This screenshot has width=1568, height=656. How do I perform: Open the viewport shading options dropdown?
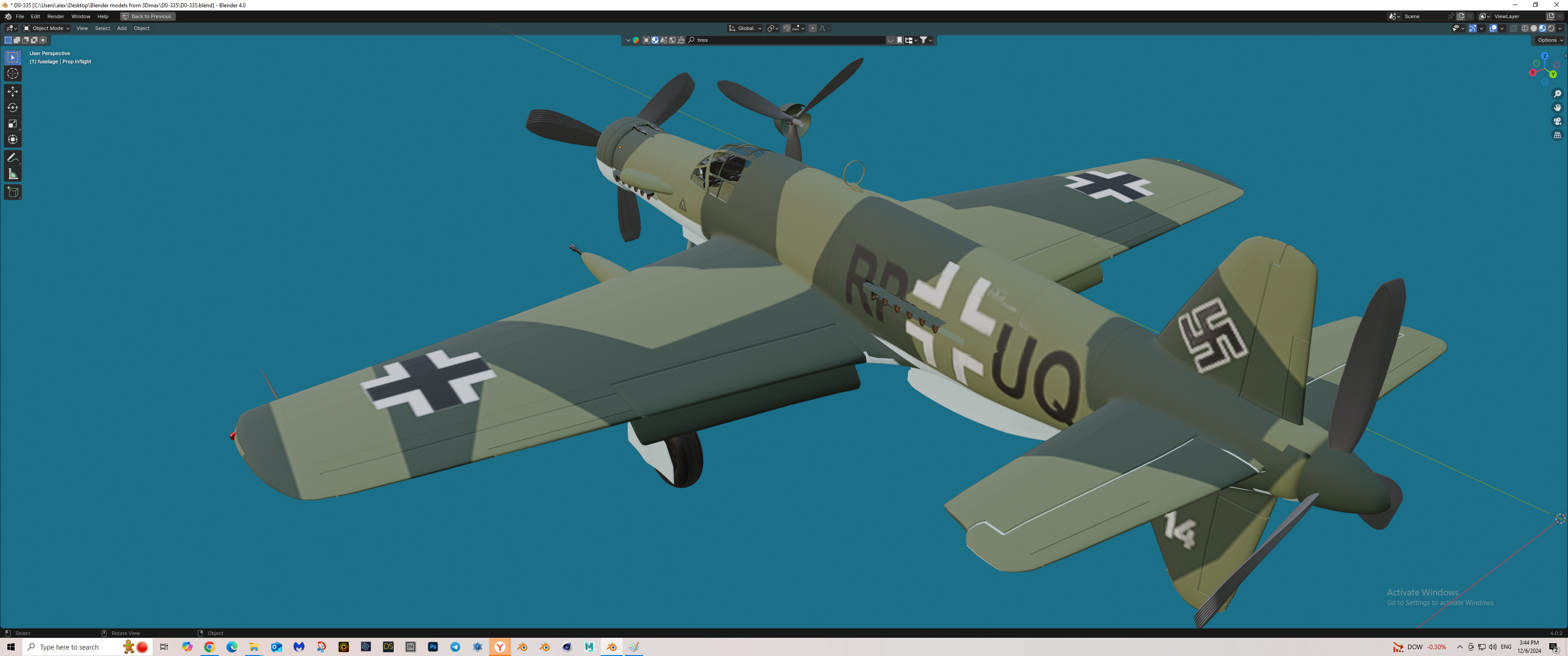[x=1560, y=28]
